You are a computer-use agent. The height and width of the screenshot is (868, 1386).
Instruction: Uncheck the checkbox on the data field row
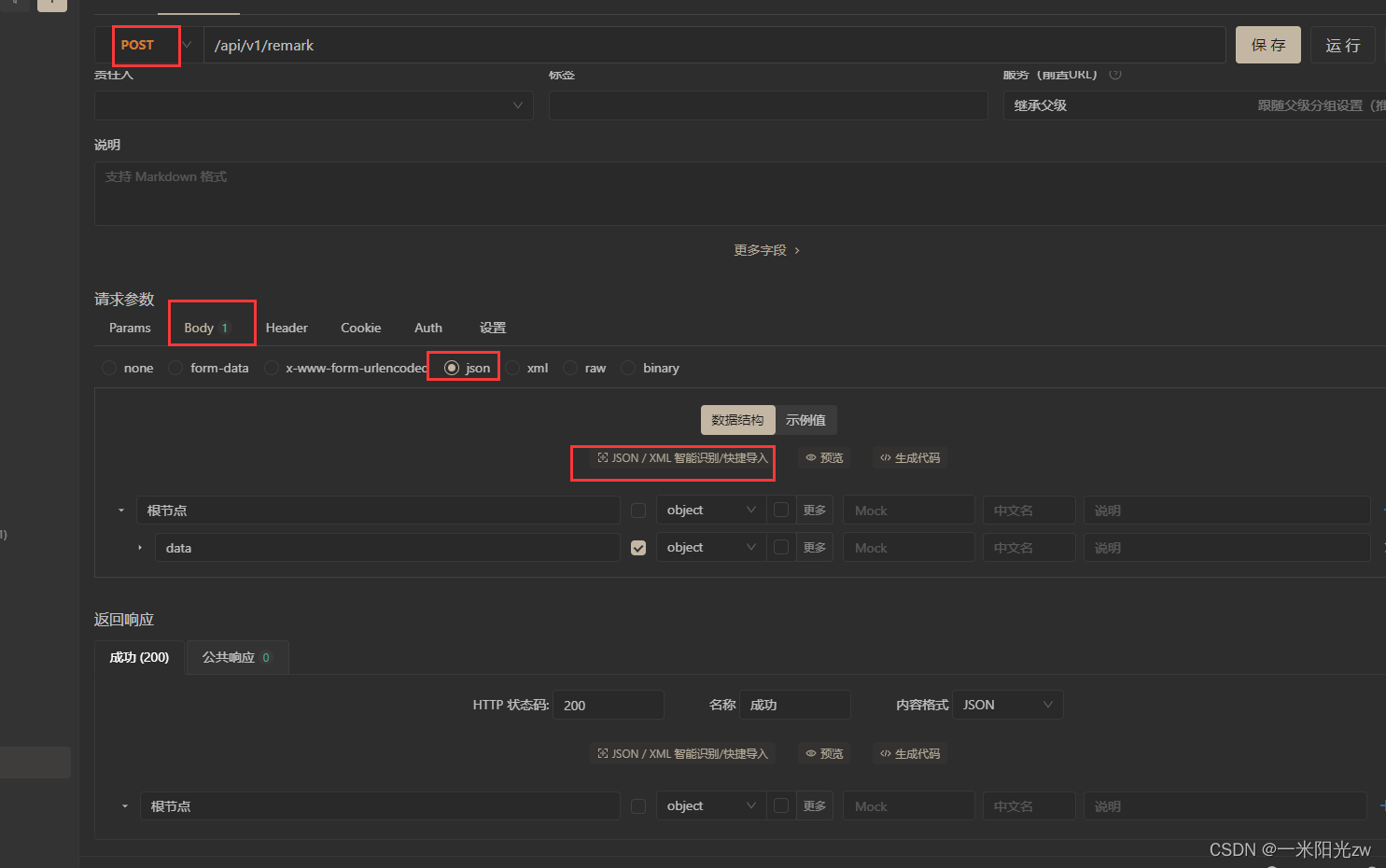[638, 547]
